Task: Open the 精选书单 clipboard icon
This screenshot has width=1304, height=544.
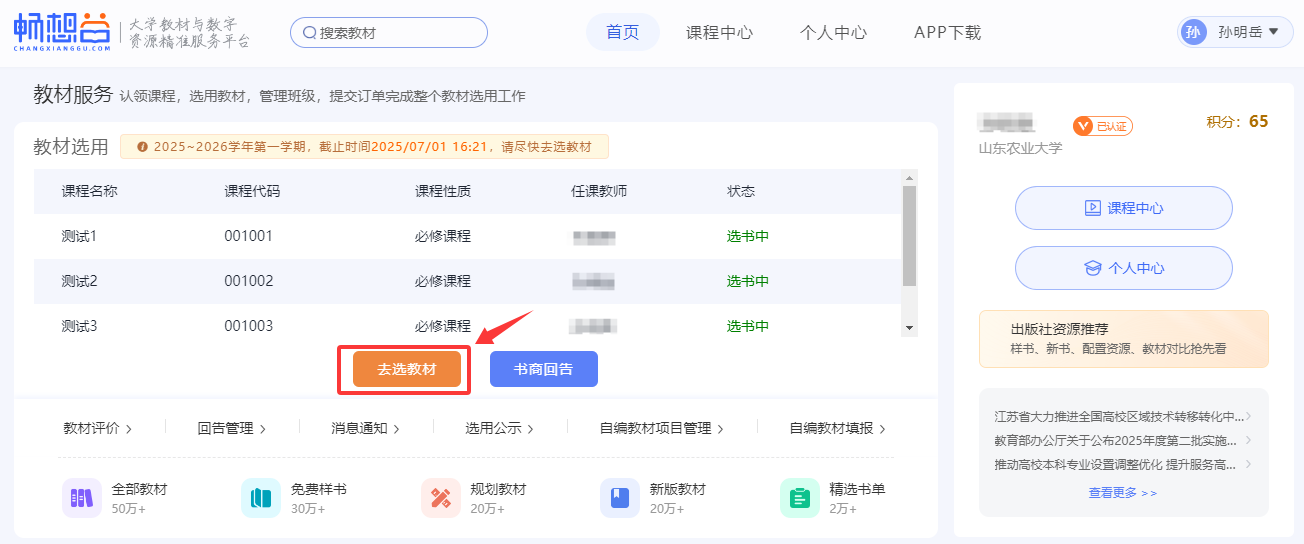Action: click(x=799, y=498)
